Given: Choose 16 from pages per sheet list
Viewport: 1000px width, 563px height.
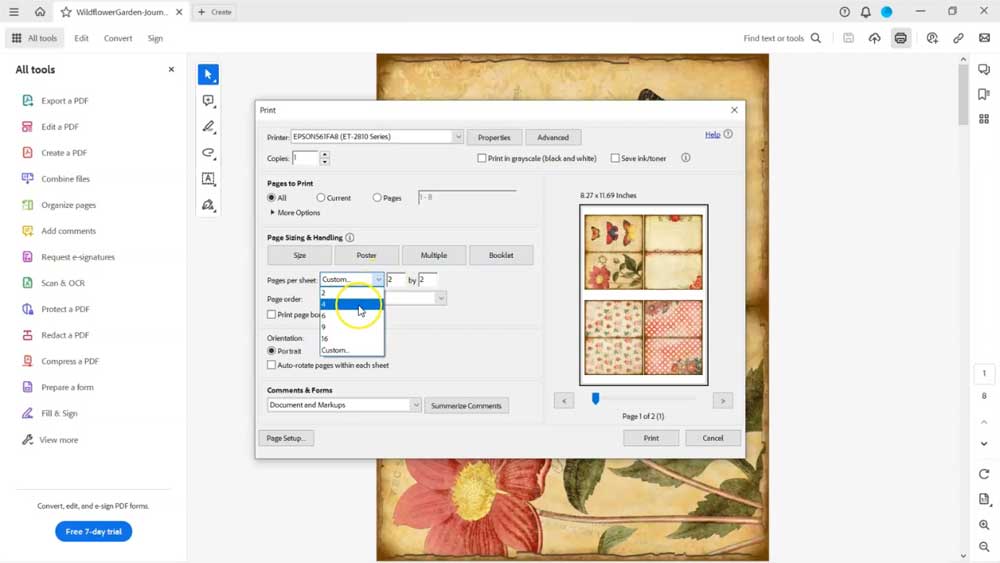Looking at the screenshot, I should tap(325, 339).
